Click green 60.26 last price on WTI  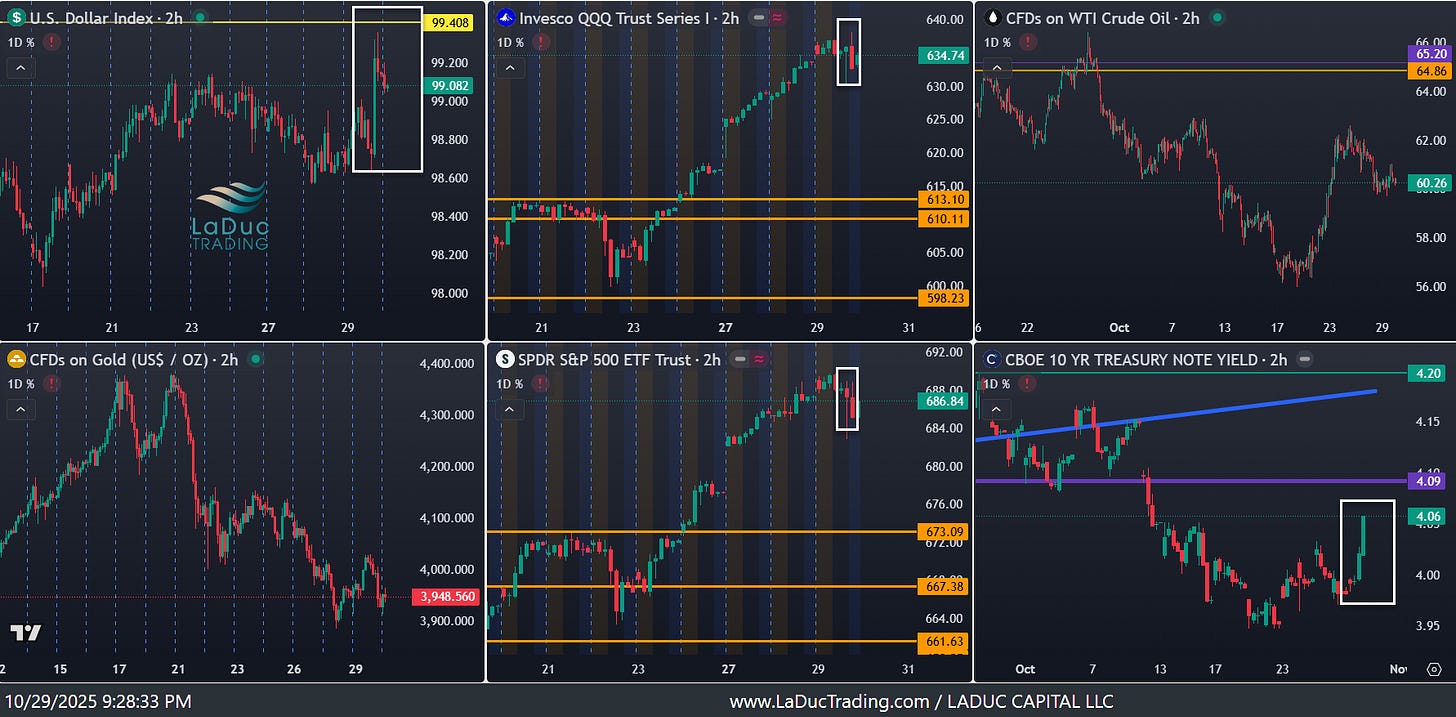click(1431, 182)
